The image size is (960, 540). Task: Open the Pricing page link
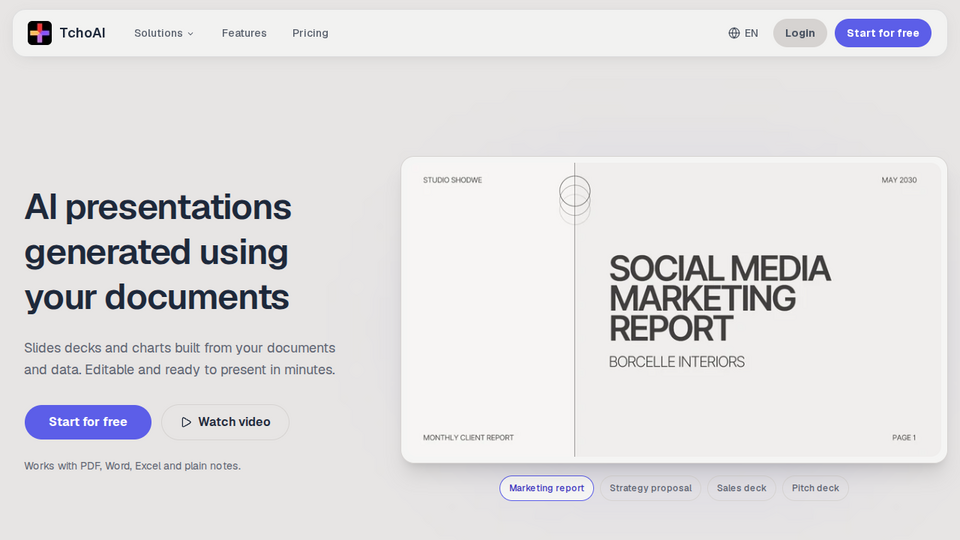point(310,33)
